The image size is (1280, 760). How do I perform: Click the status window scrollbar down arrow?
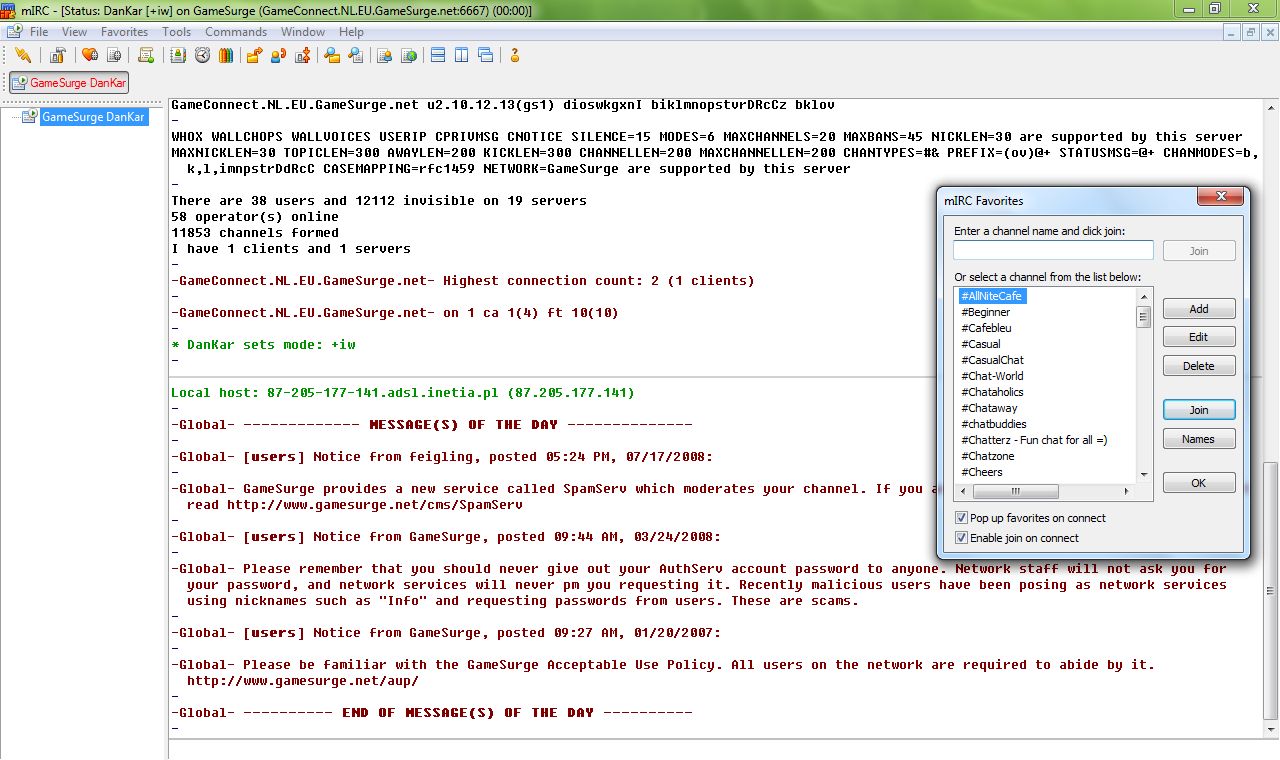pyautogui.click(x=1271, y=730)
